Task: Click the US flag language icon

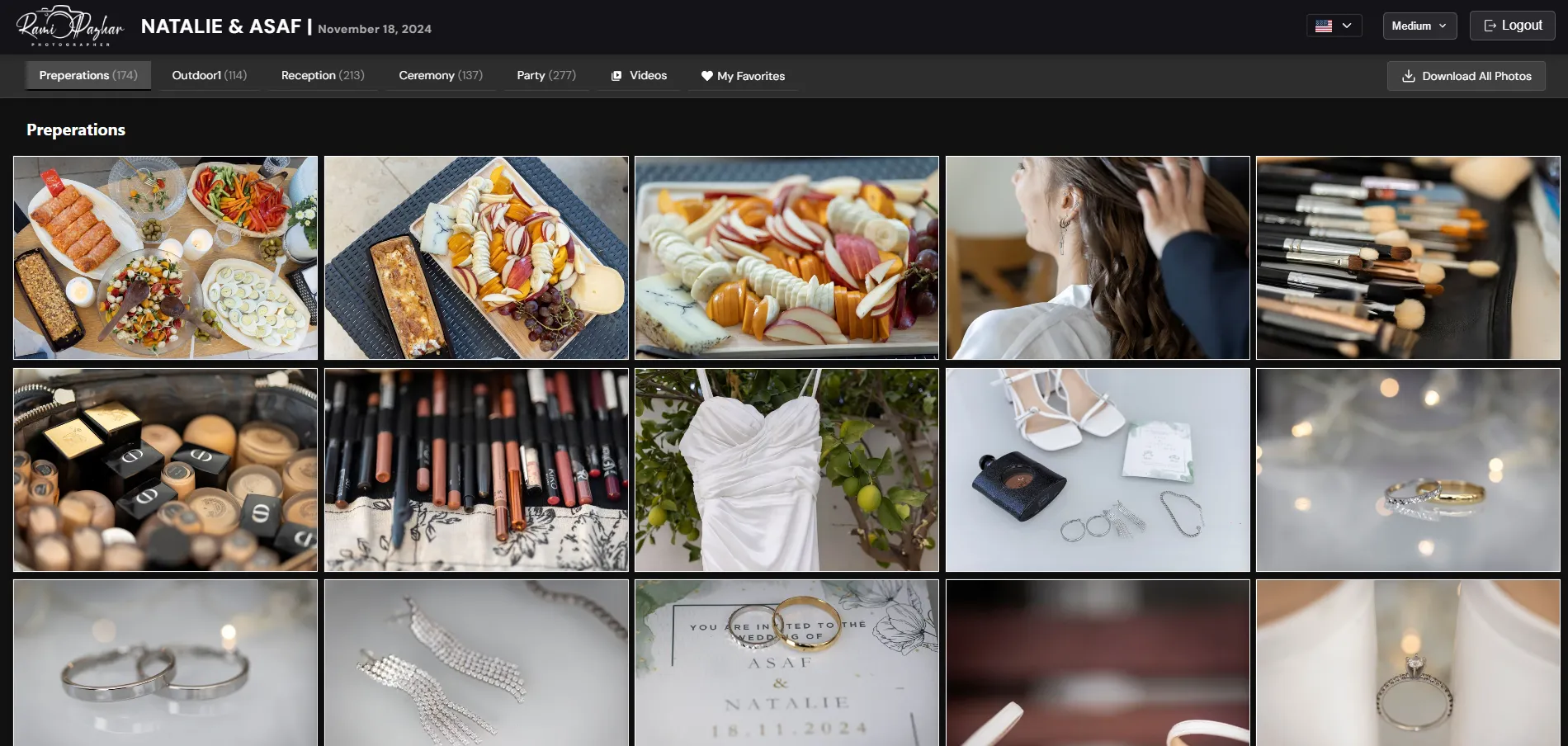Action: (1324, 25)
